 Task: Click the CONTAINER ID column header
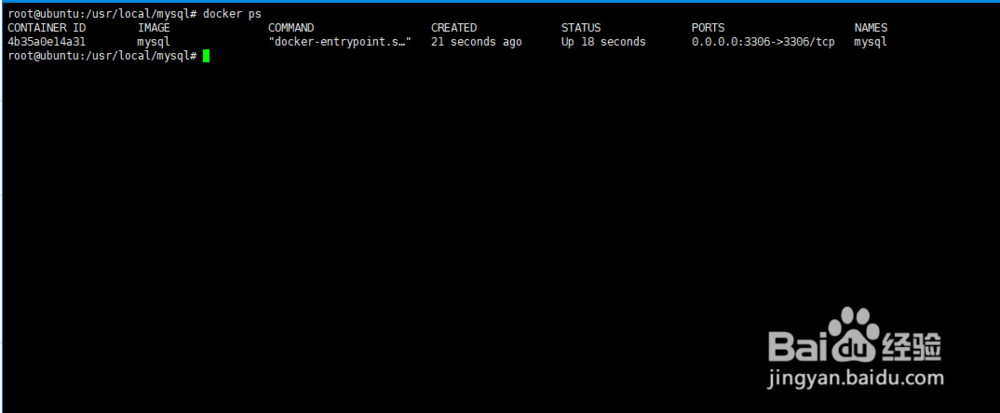click(47, 28)
